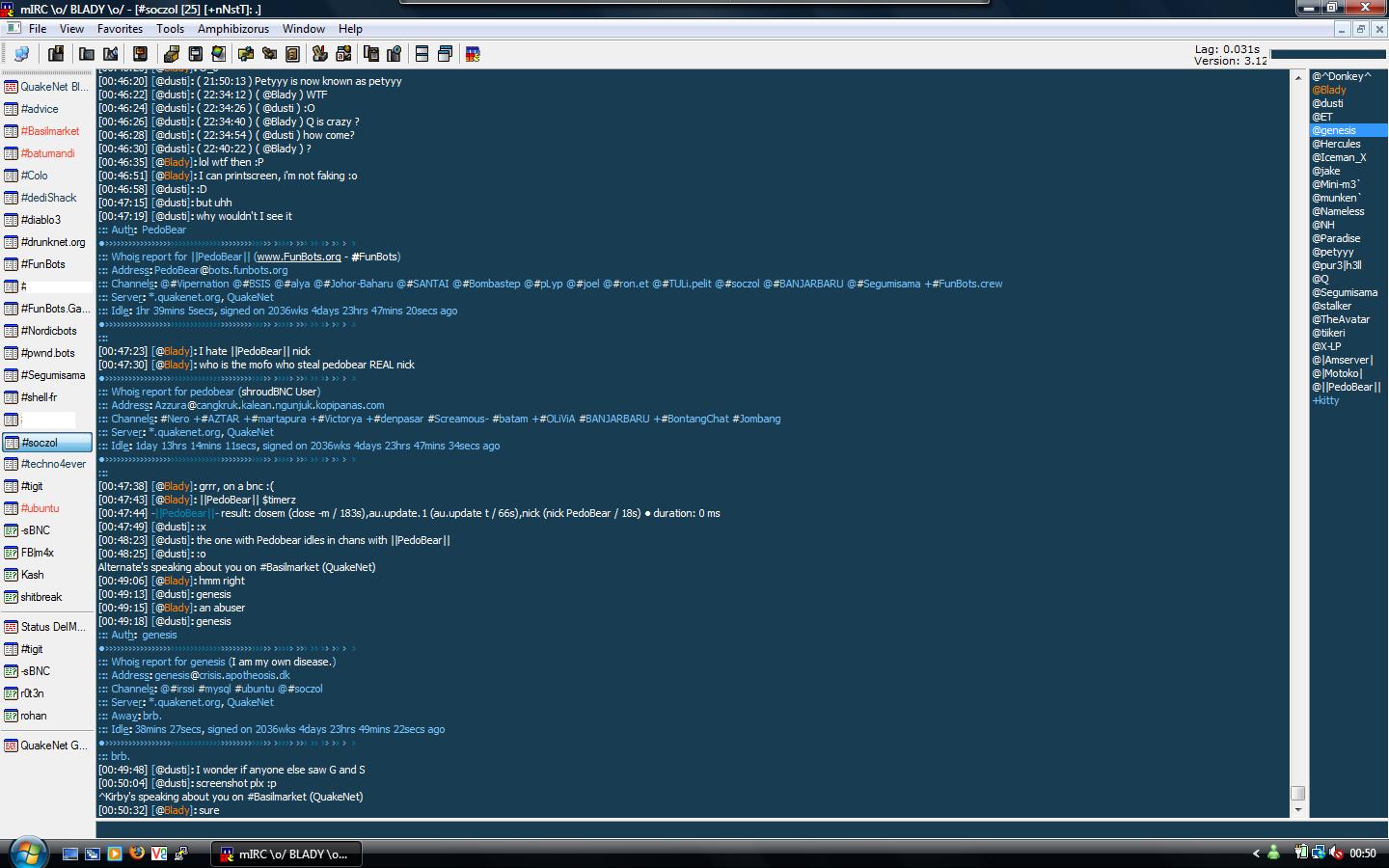Screen dimensions: 1389x868
Task: Open the View menu
Action: tap(71, 29)
